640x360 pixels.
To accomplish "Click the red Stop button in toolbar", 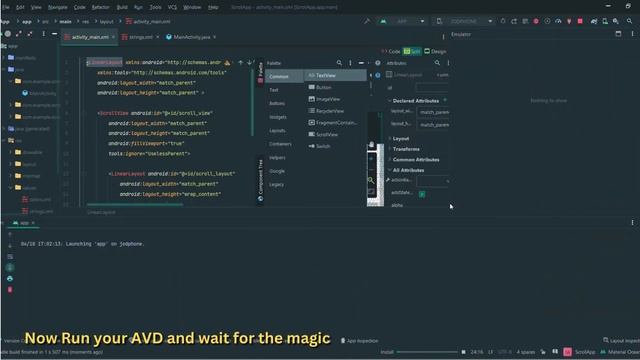I will point(580,21).
